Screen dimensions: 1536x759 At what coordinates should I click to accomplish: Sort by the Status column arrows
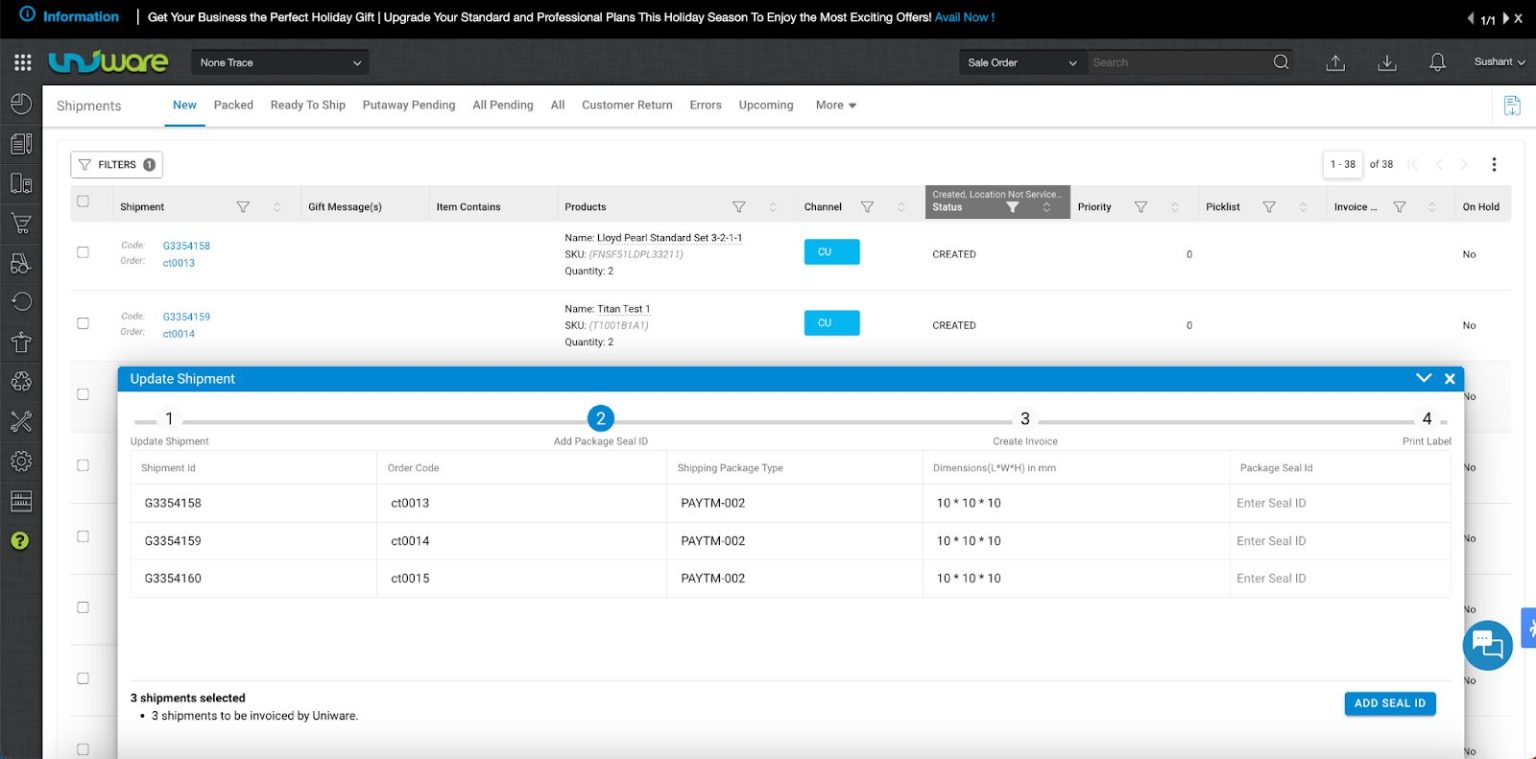tap(1046, 207)
